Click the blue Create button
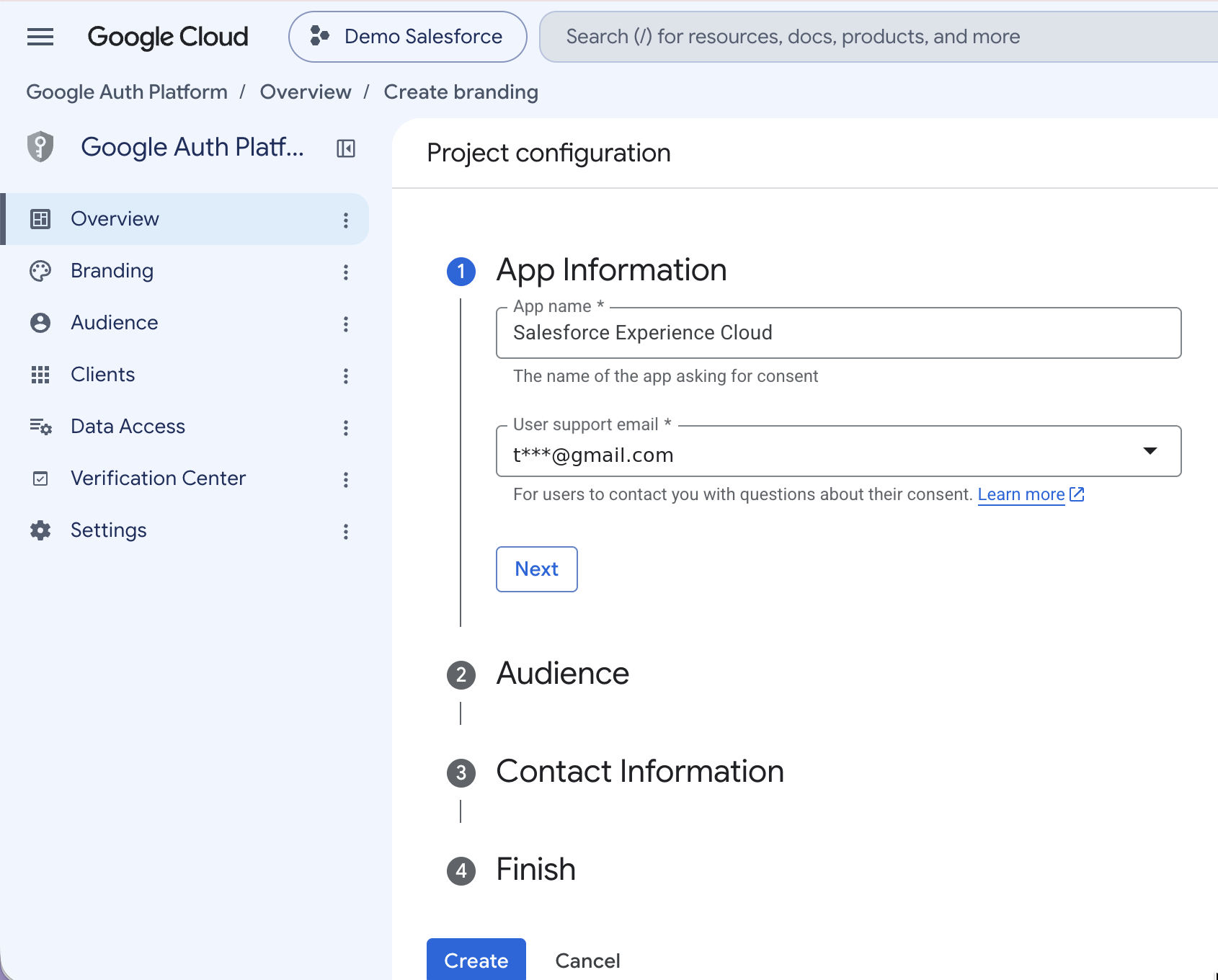The image size is (1218, 980). click(x=476, y=960)
